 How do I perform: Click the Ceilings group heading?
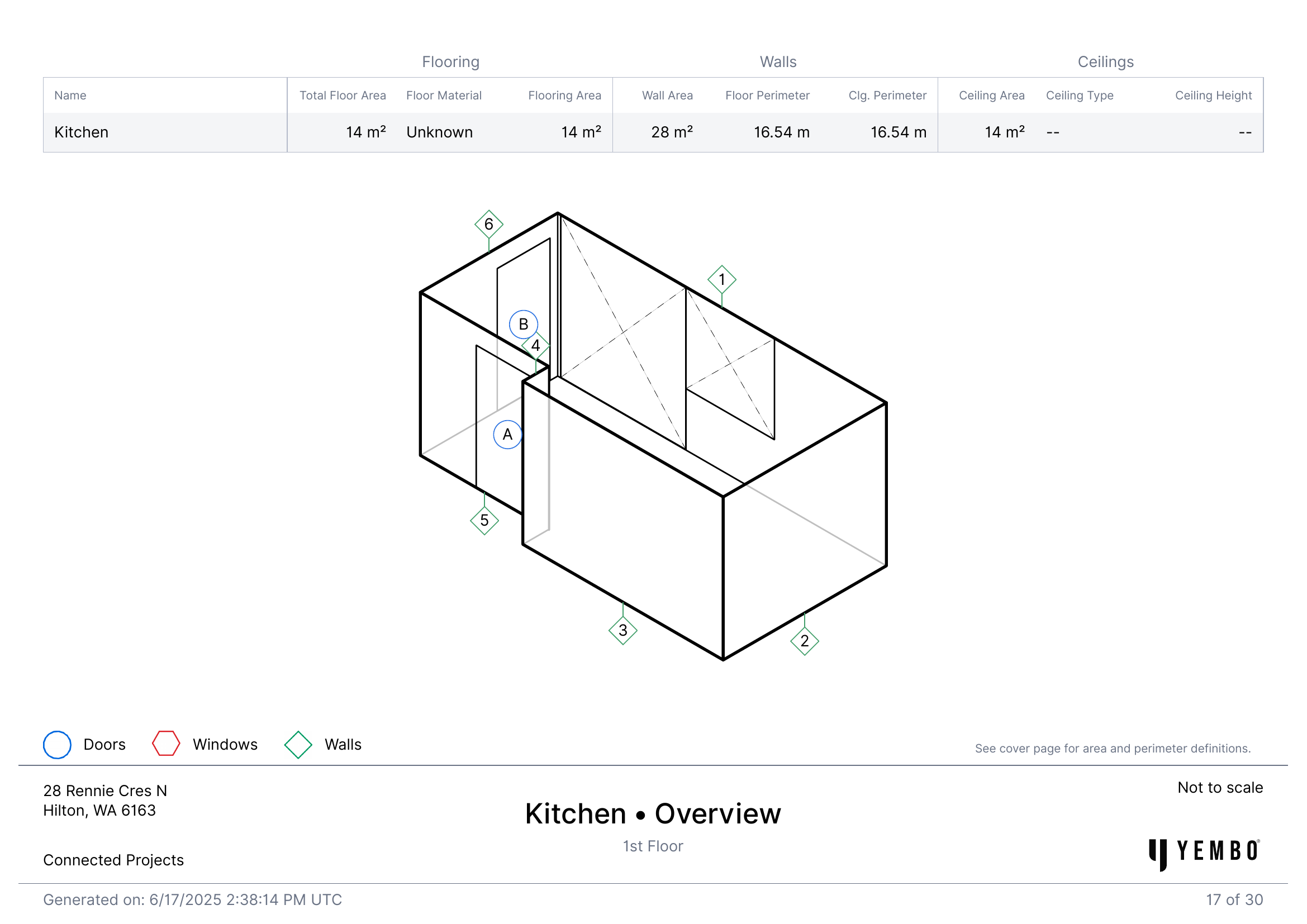[1105, 61]
